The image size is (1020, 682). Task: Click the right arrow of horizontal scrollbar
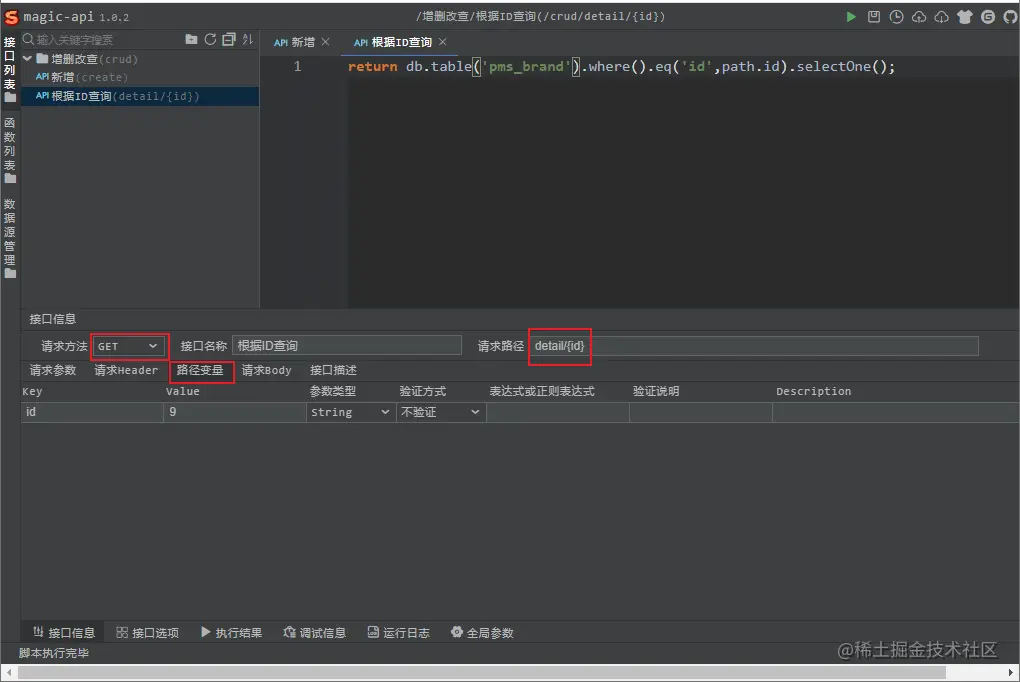pos(1010,672)
